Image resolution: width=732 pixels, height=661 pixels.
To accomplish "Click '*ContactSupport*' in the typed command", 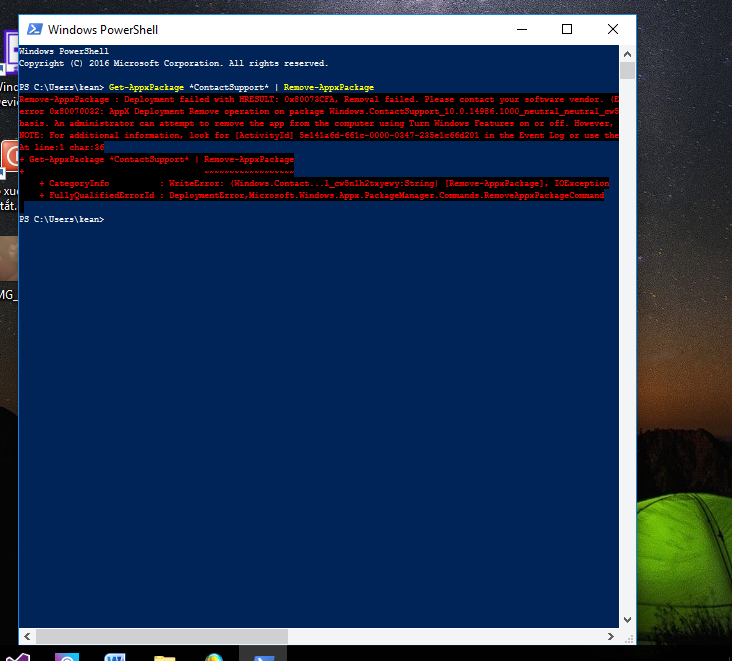I will pos(229,87).
